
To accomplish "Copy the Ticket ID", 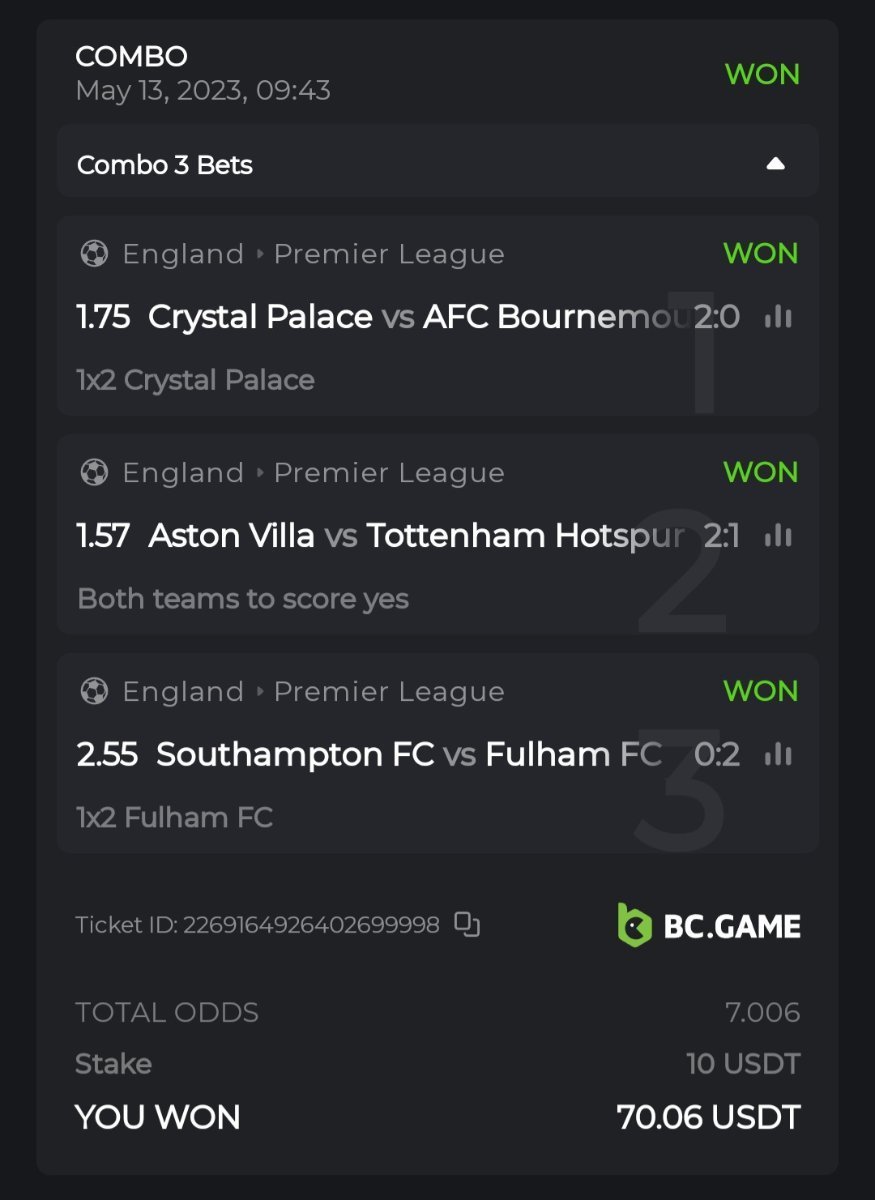I will coord(467,924).
